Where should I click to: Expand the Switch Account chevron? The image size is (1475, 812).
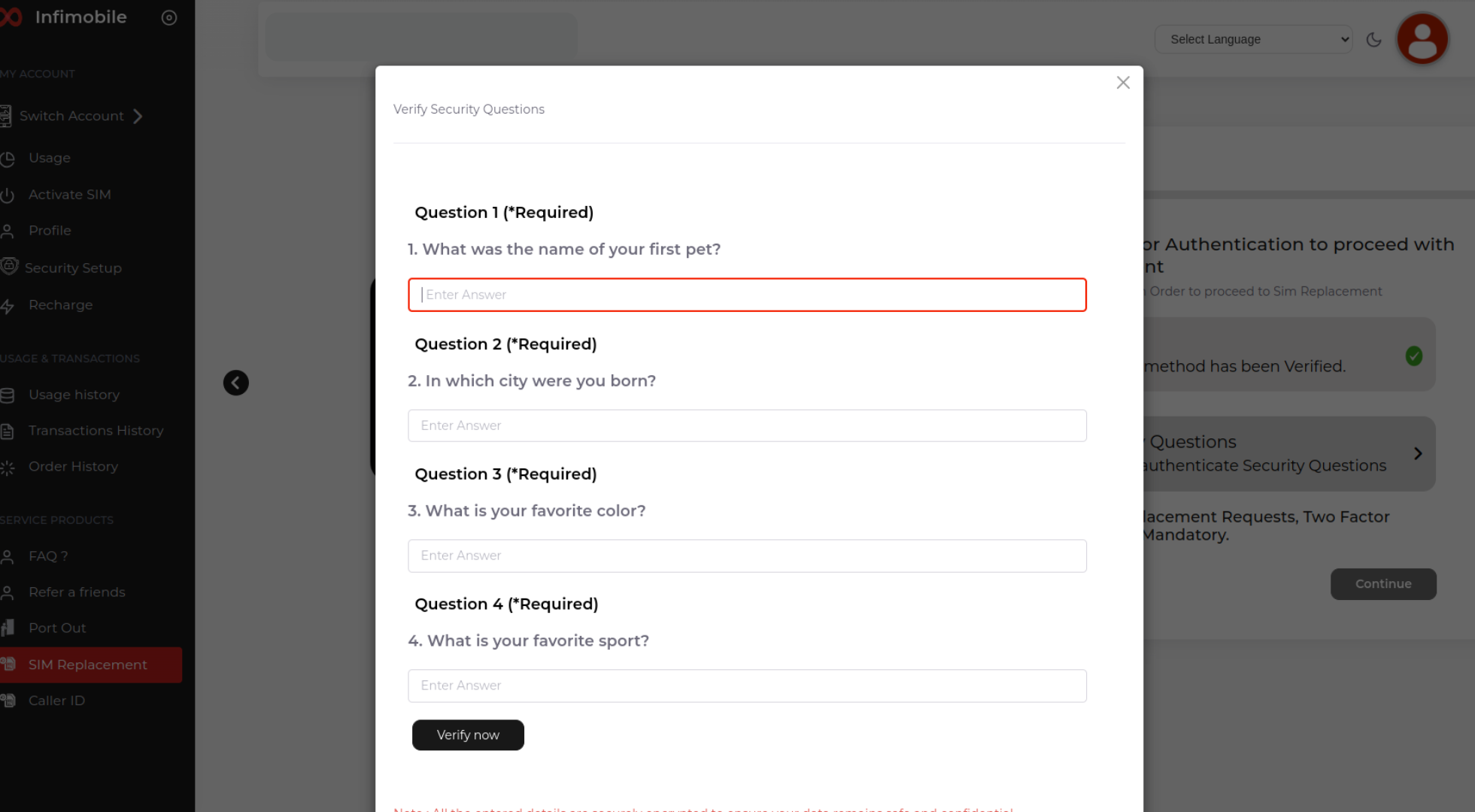tap(138, 117)
